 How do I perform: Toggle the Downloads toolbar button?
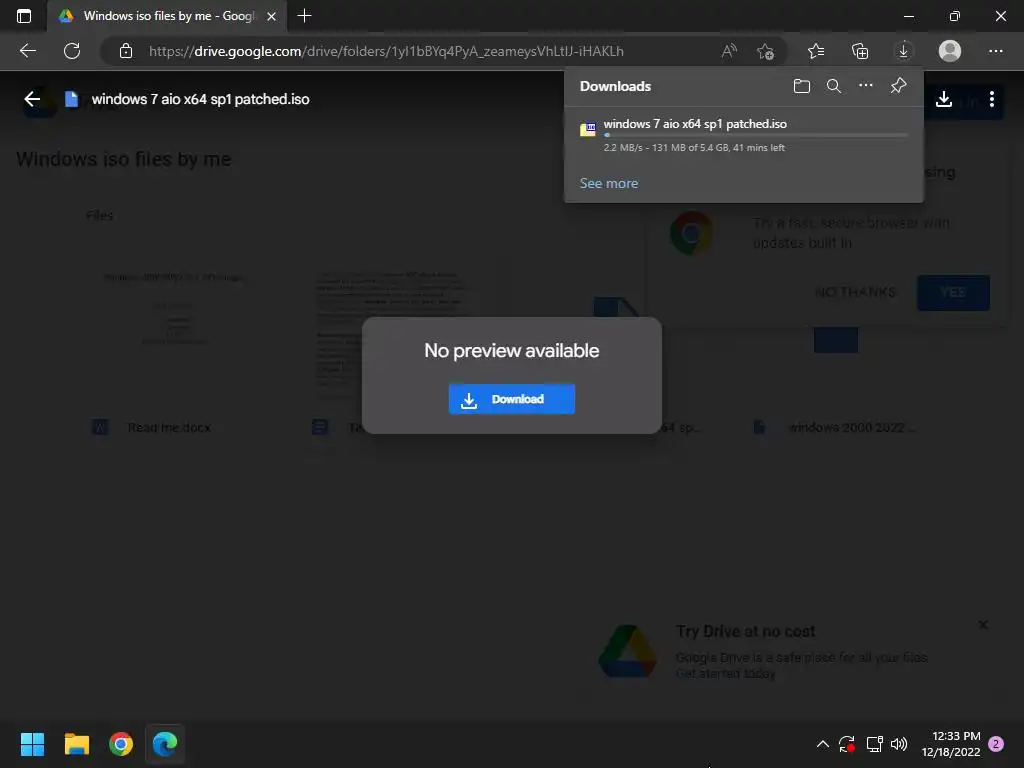coord(903,50)
